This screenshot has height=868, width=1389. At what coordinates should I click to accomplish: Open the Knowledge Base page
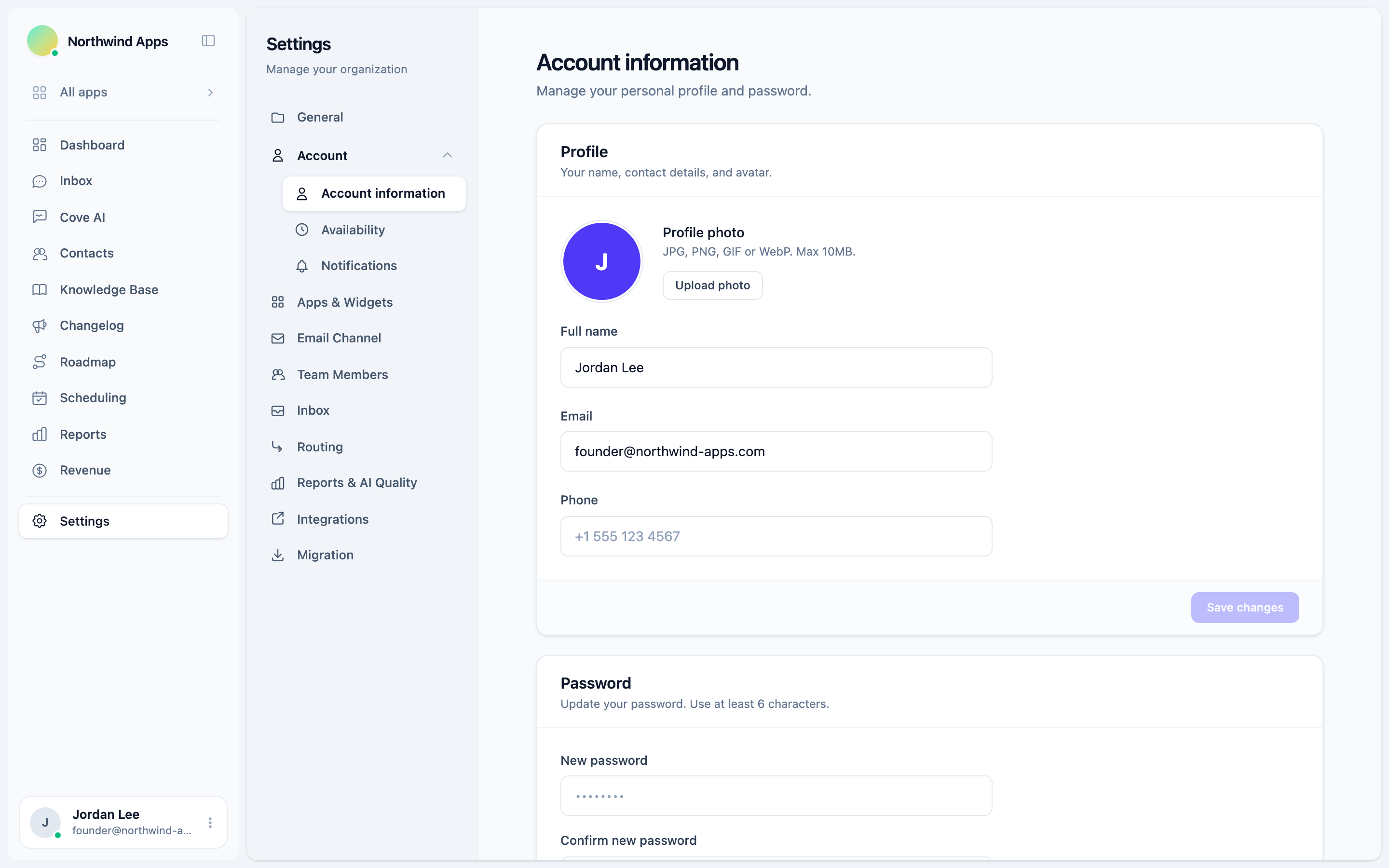(123, 289)
